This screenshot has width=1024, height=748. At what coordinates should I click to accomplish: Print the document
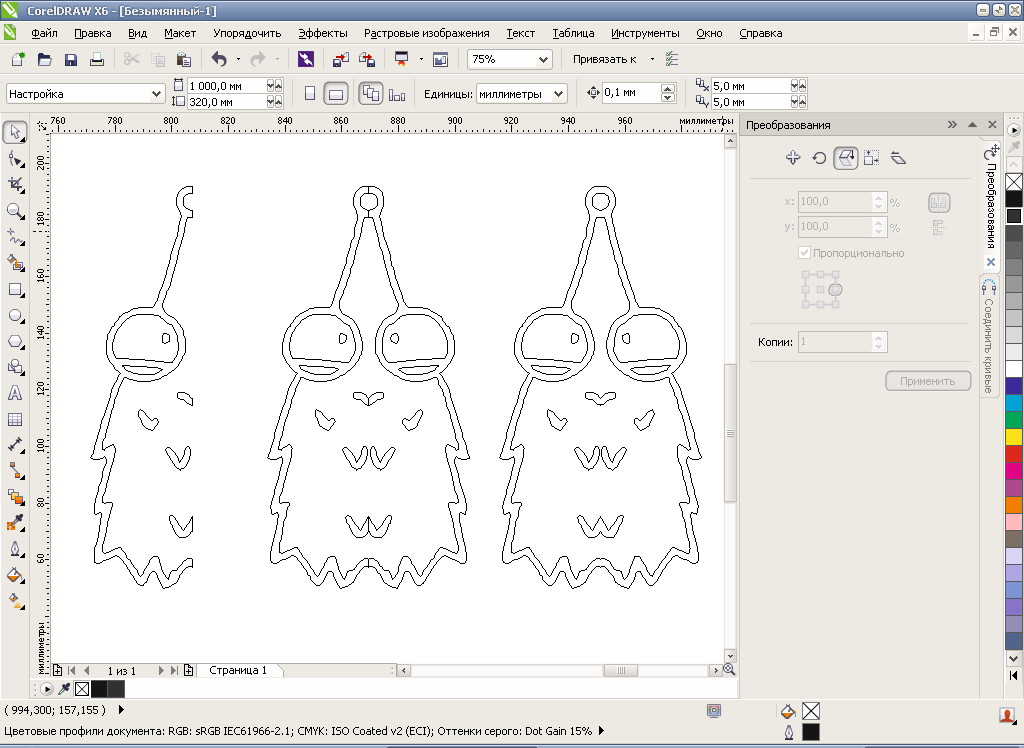coord(97,59)
